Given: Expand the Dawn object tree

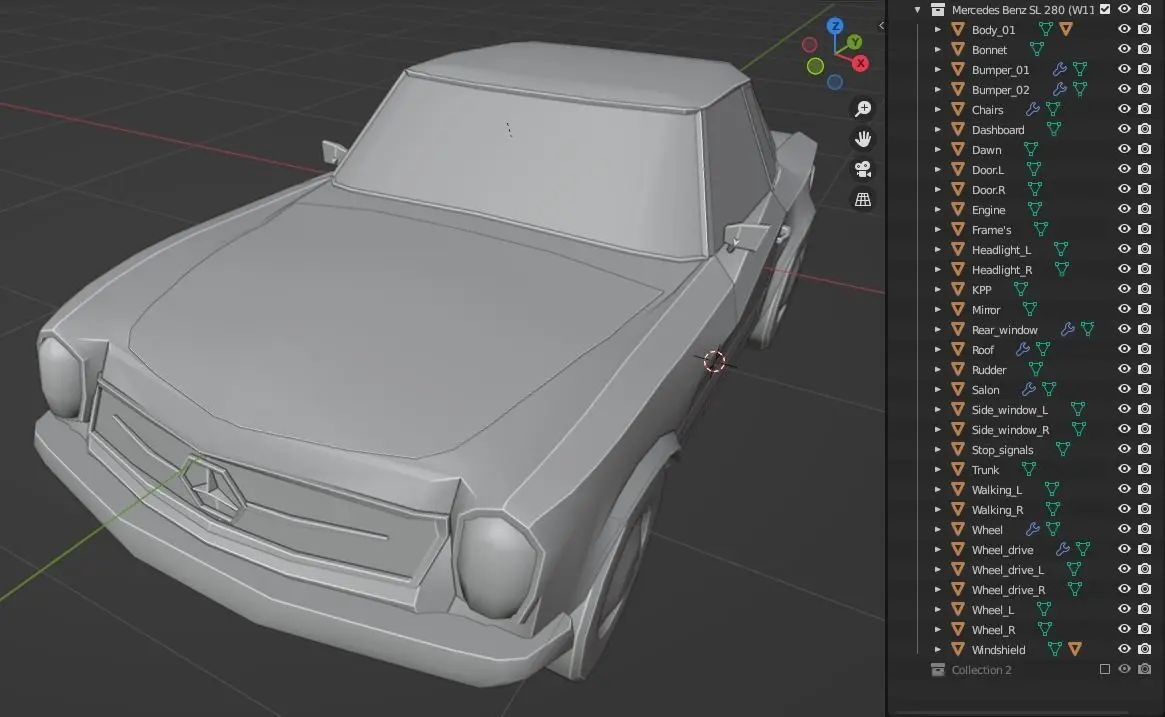Looking at the screenshot, I should pos(938,149).
